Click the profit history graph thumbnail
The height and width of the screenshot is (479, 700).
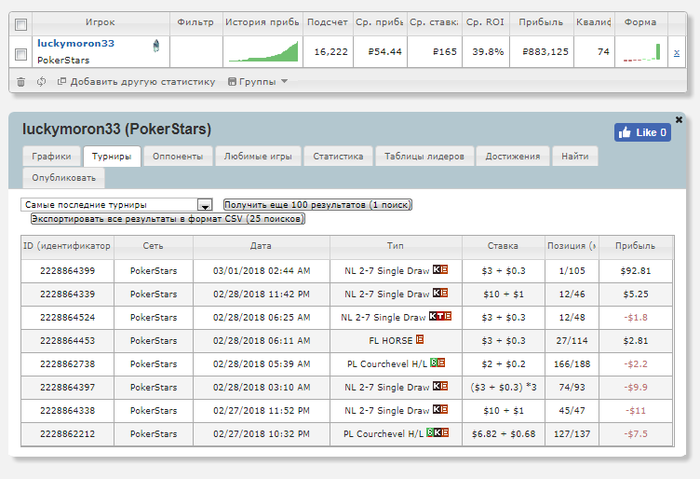263,52
